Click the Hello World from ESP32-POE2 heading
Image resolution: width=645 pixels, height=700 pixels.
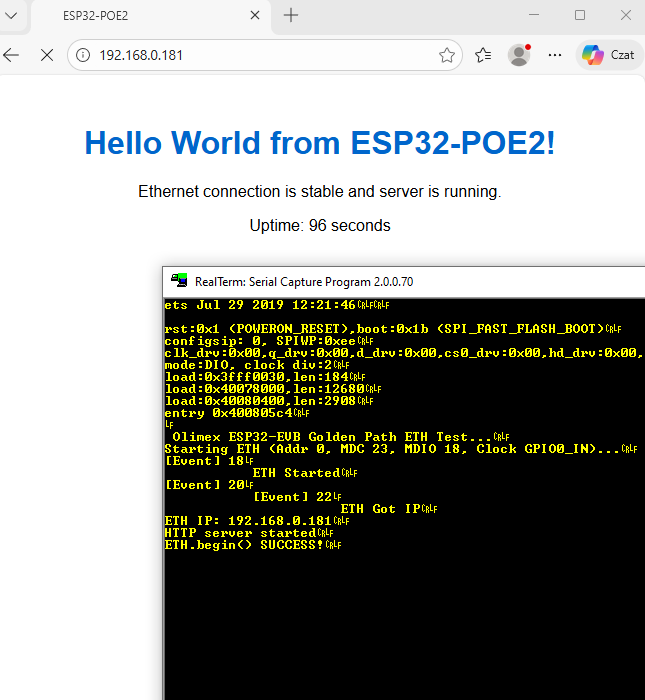pos(320,143)
